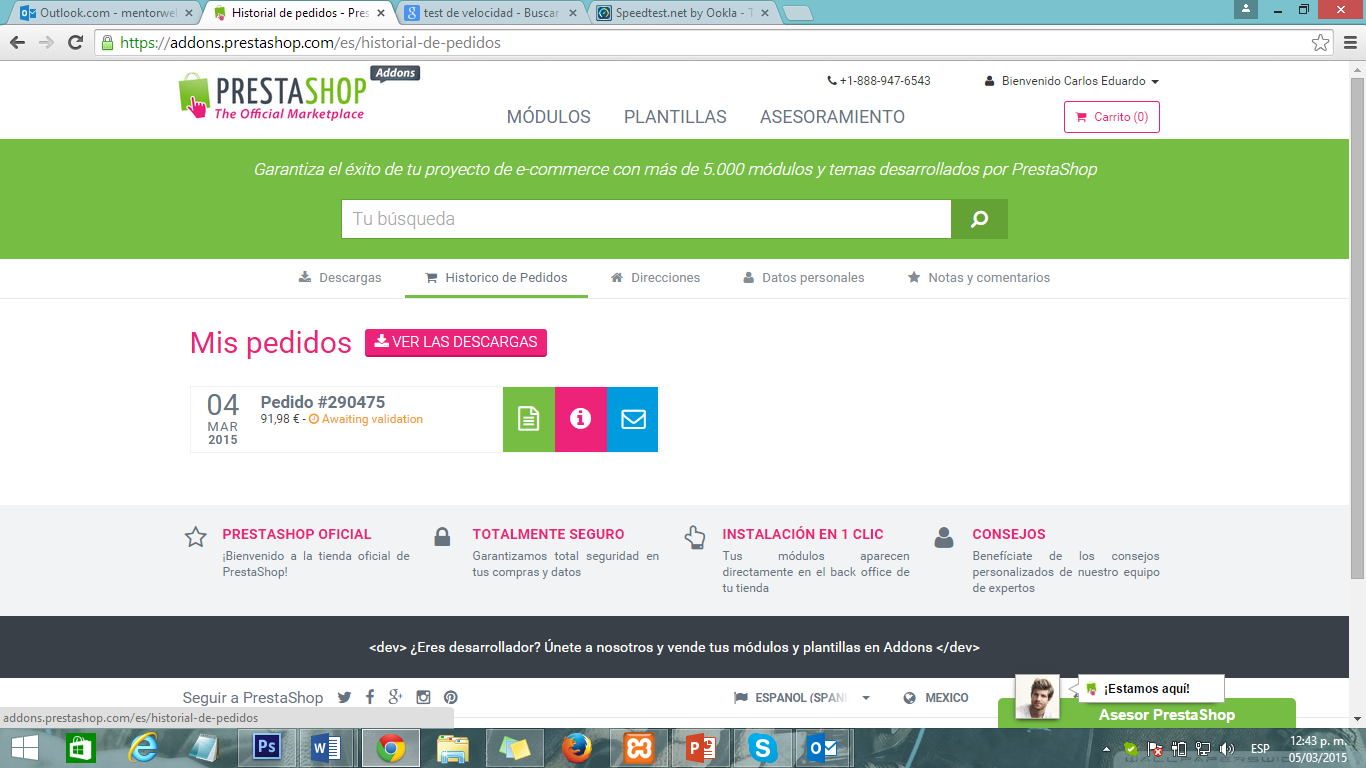Image resolution: width=1366 pixels, height=768 pixels.
Task: Click the address bar URL
Action: 310,43
